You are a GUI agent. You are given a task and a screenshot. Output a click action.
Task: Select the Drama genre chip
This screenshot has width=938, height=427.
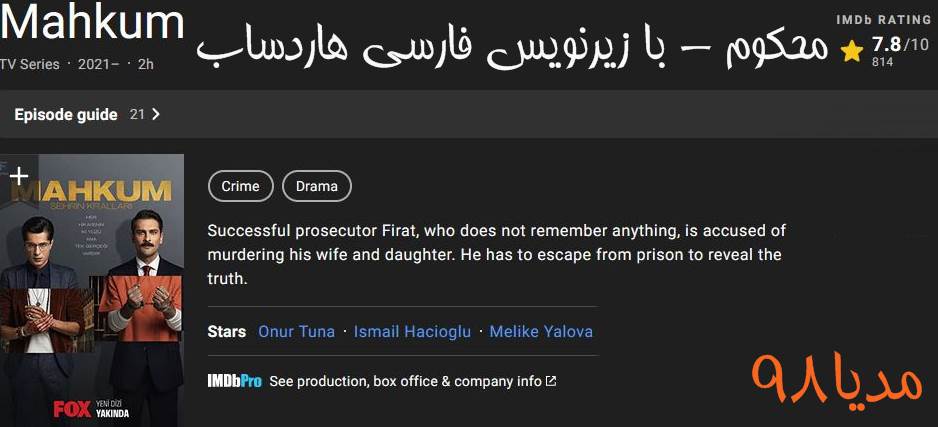316,186
